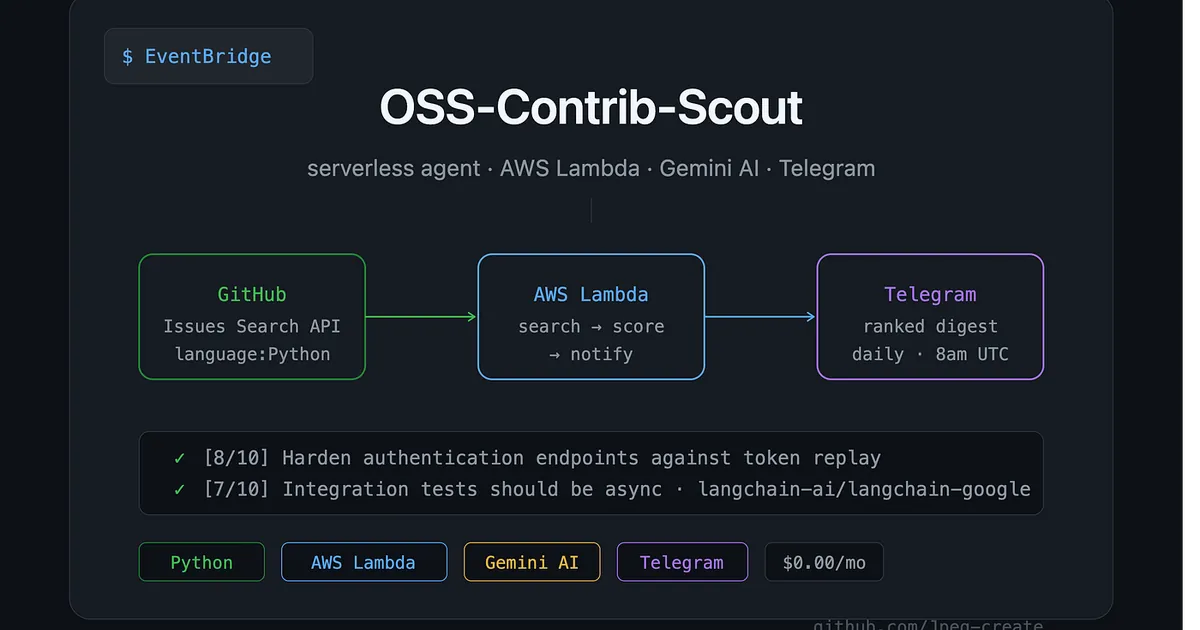Image resolution: width=1200 pixels, height=630 pixels.
Task: Click the checkmark beside the [7/10] result
Action: click(x=179, y=489)
